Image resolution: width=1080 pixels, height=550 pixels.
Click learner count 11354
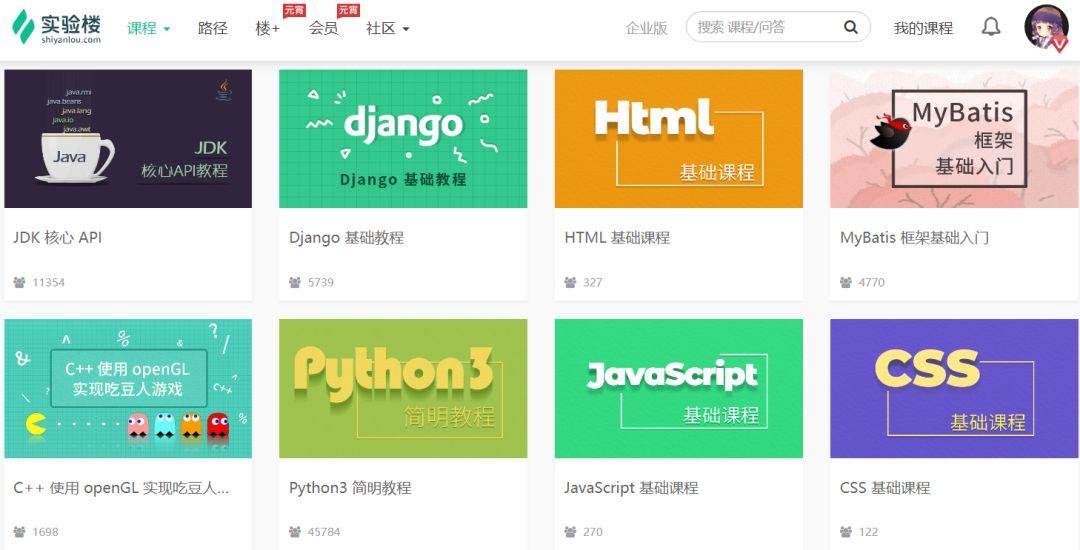tap(48, 282)
